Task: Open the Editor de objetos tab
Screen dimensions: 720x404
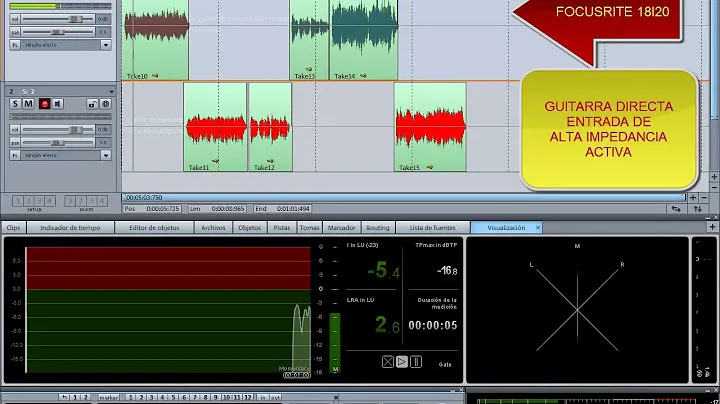Action: (x=156, y=228)
